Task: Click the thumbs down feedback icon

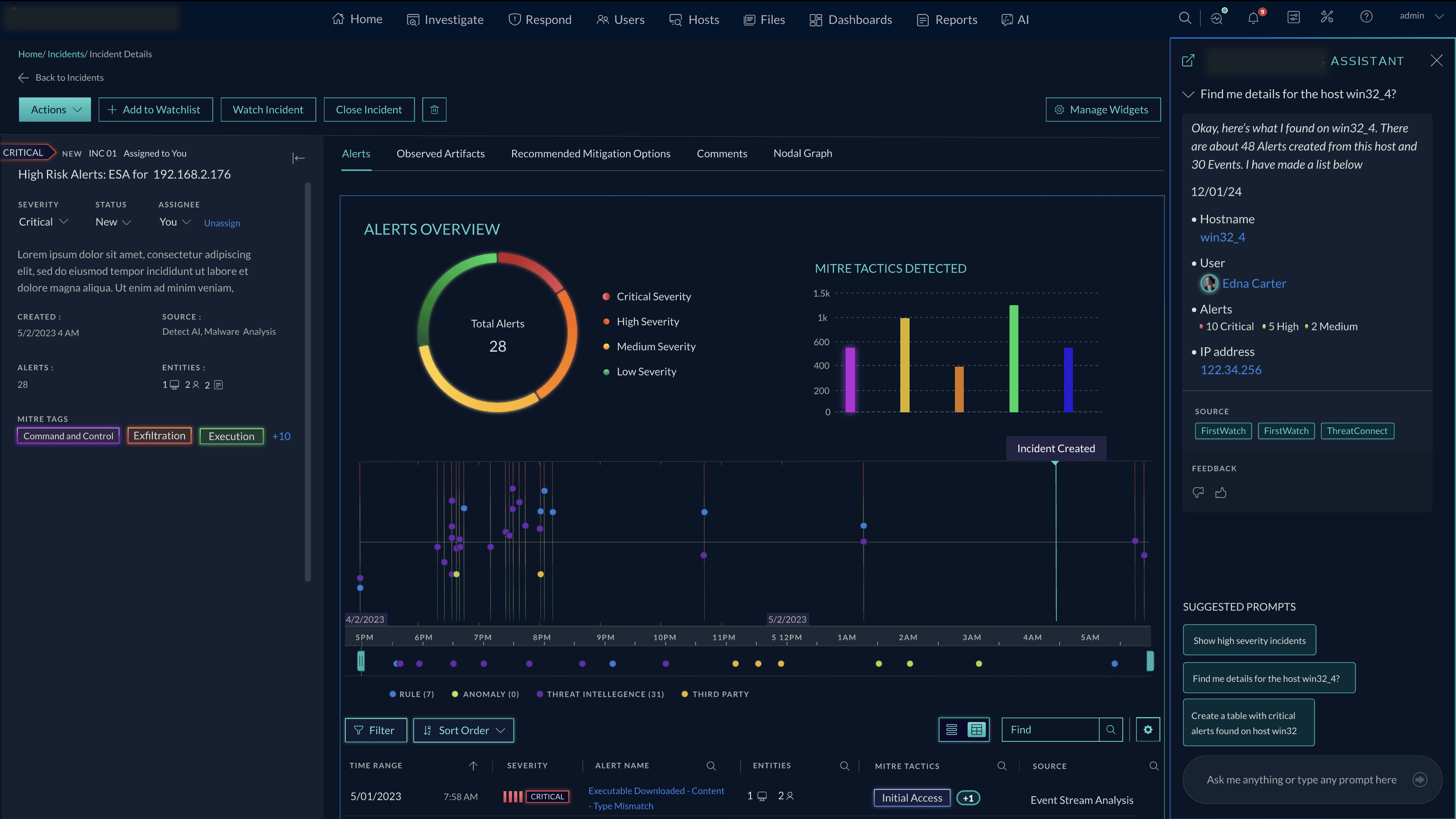Action: pyautogui.click(x=1198, y=492)
